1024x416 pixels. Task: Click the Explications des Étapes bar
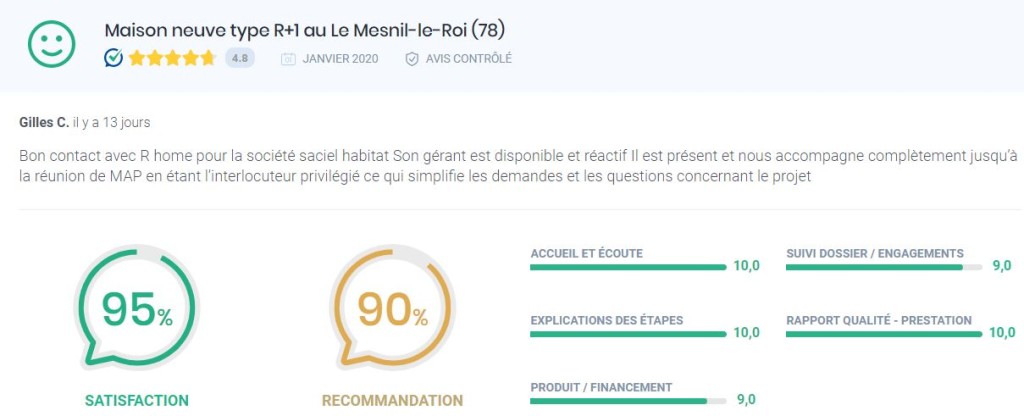[x=628, y=334]
